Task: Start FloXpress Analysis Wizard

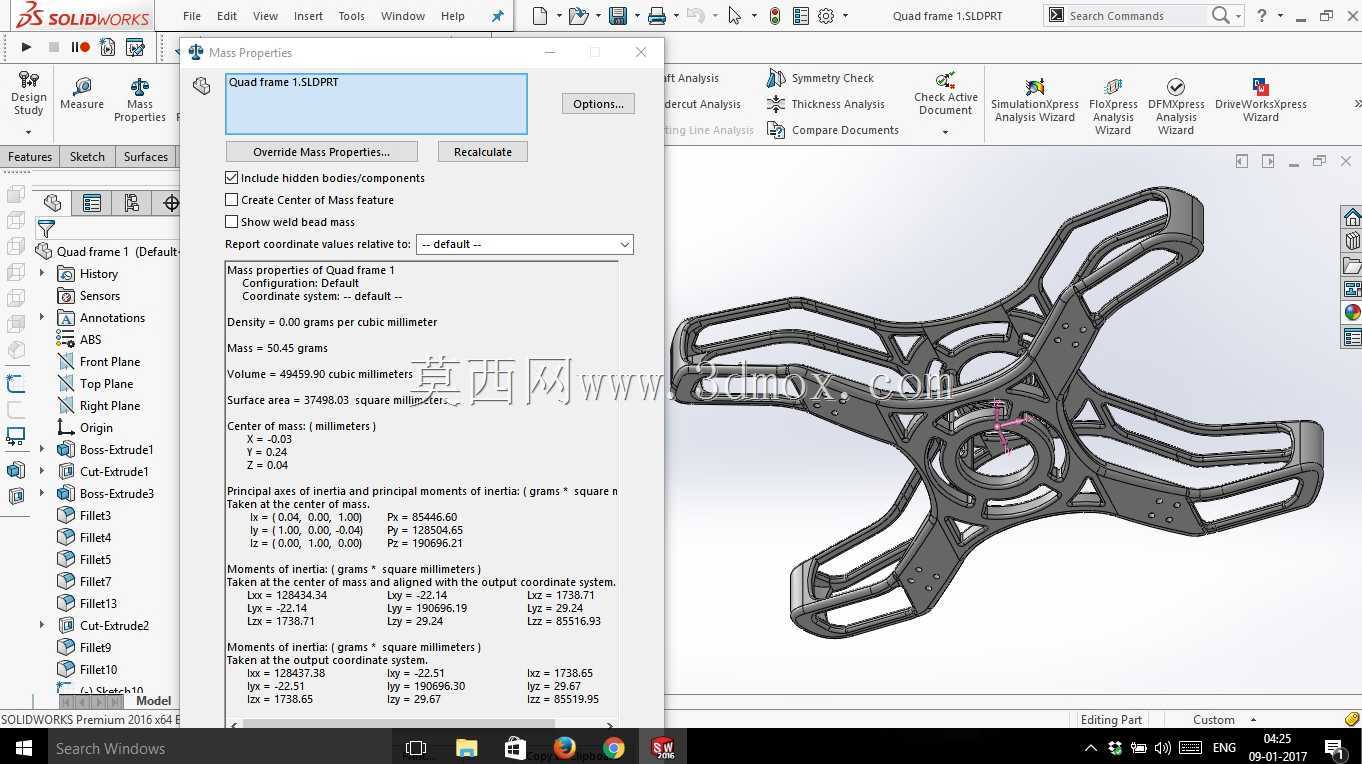Action: [x=1113, y=106]
